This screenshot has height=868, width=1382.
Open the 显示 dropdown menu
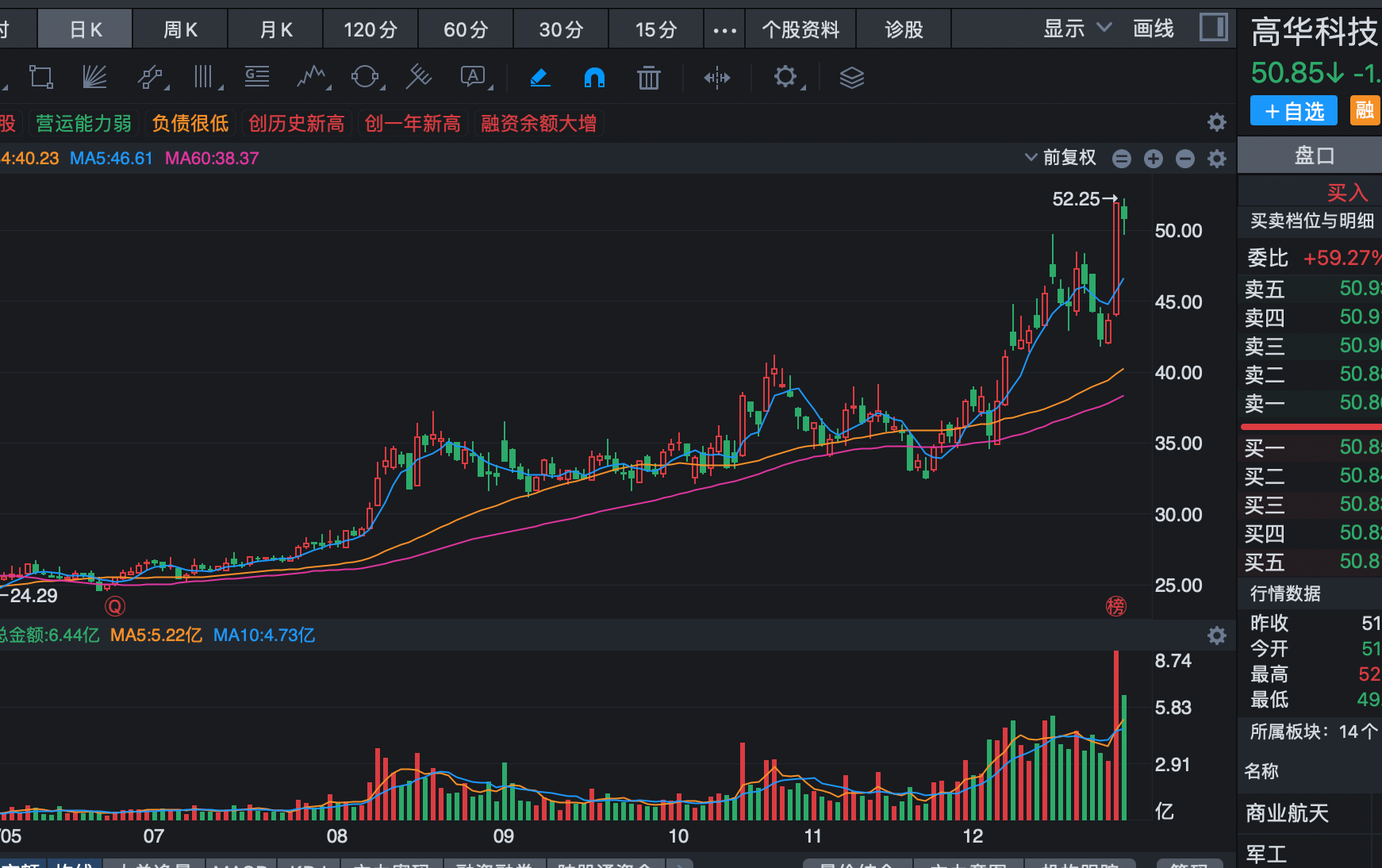click(x=1077, y=29)
